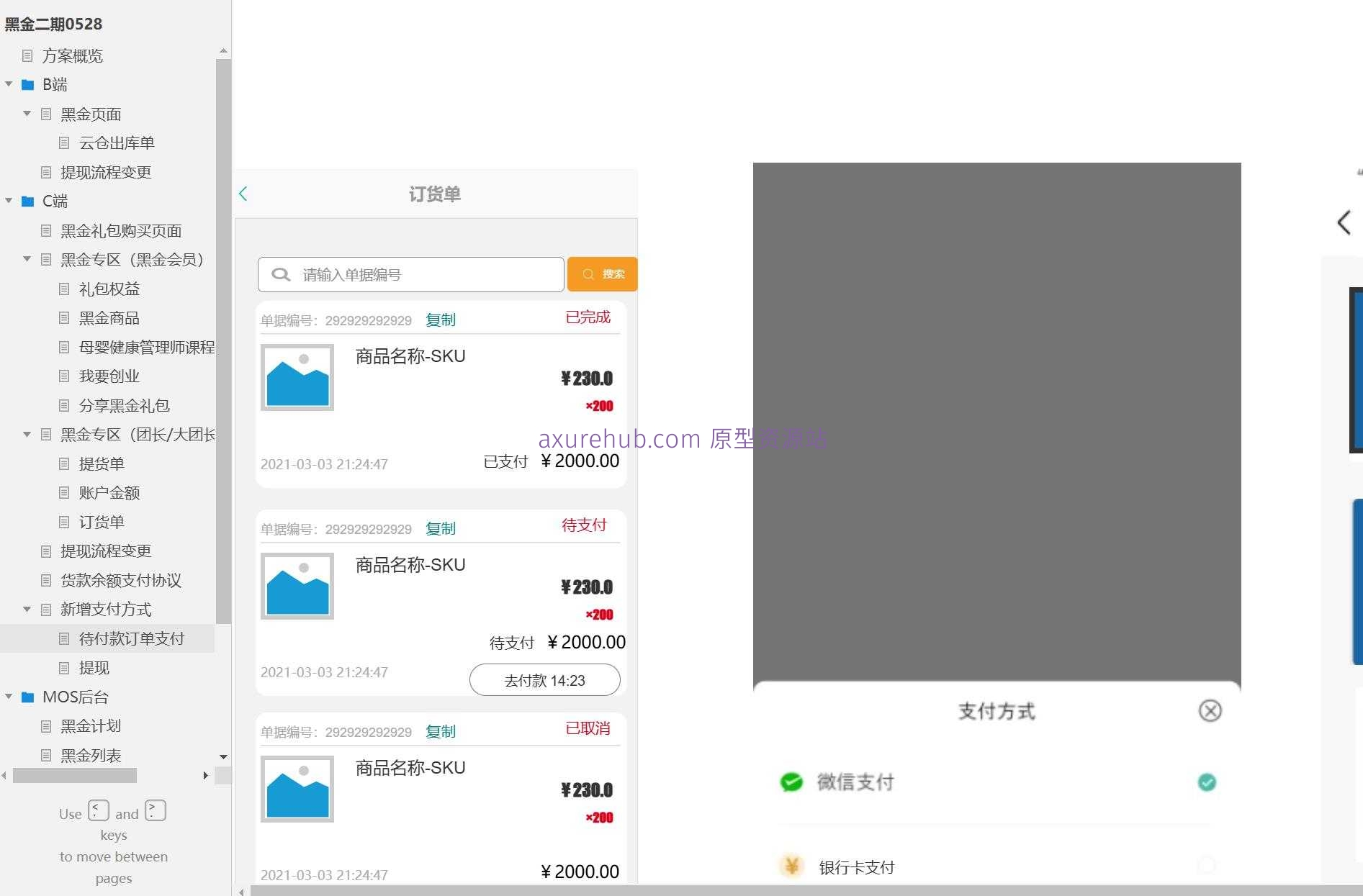
Task: Click the 去付款 14:23 payment button
Action: [x=544, y=680]
